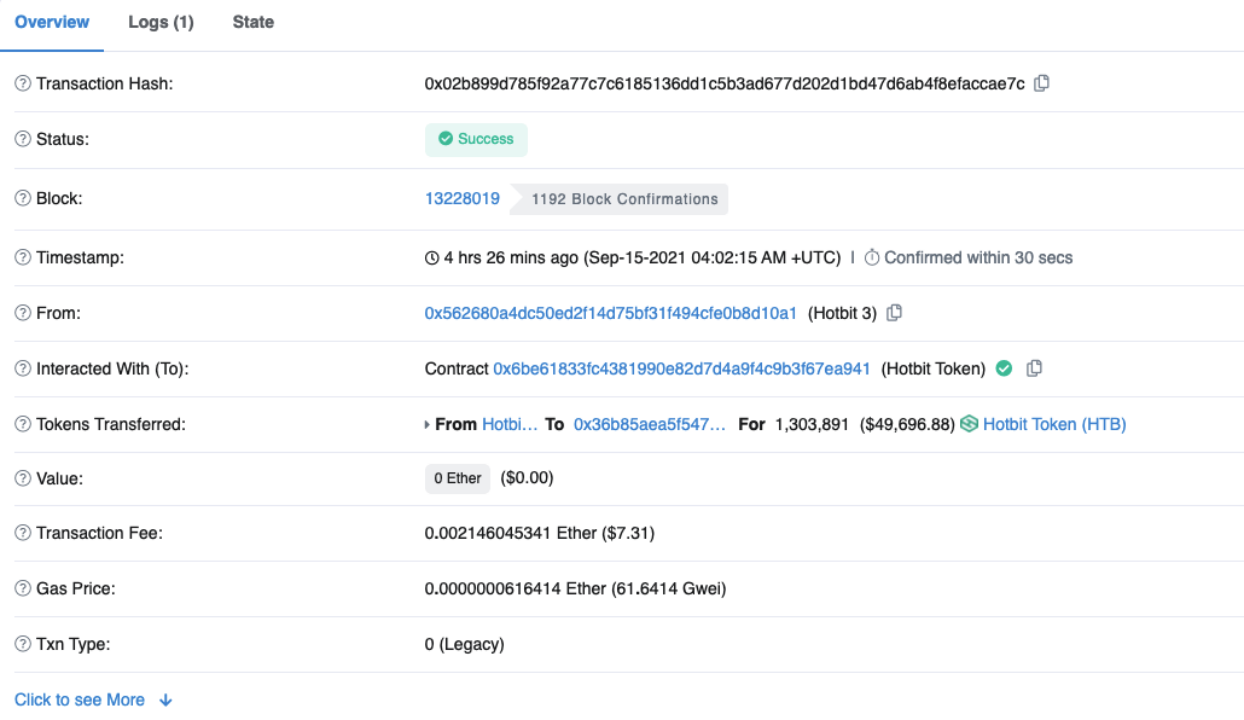
Task: Open Hotbit Token (HTB) token link
Action: click(1054, 424)
